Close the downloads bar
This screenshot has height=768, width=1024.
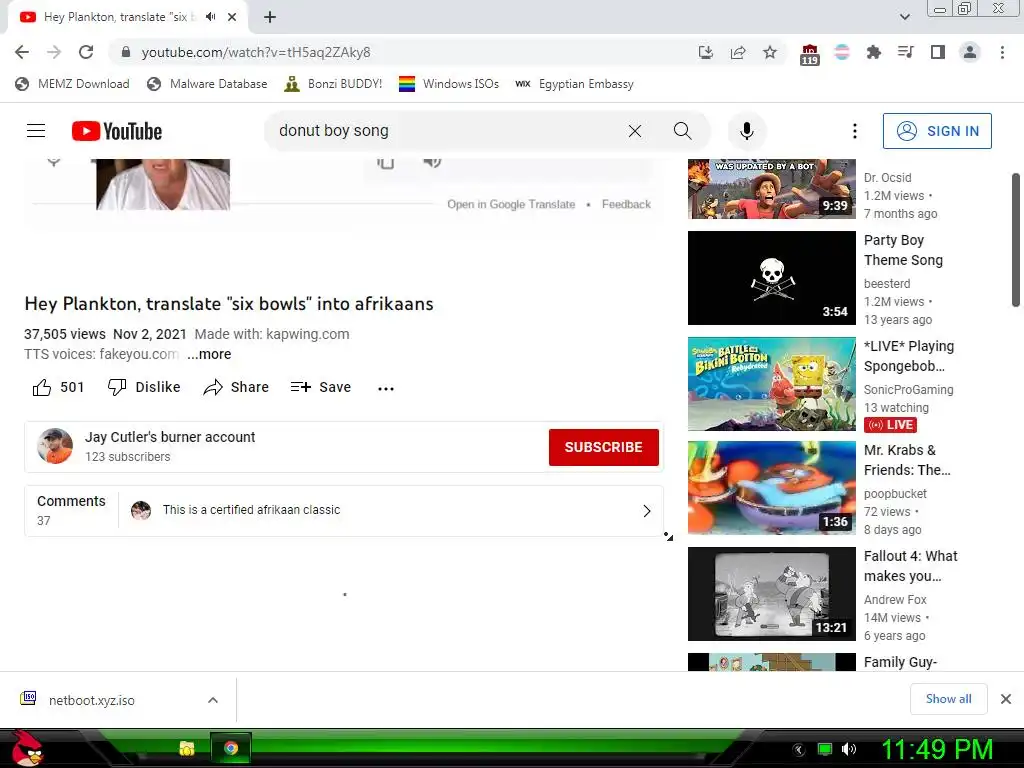coord(1006,699)
